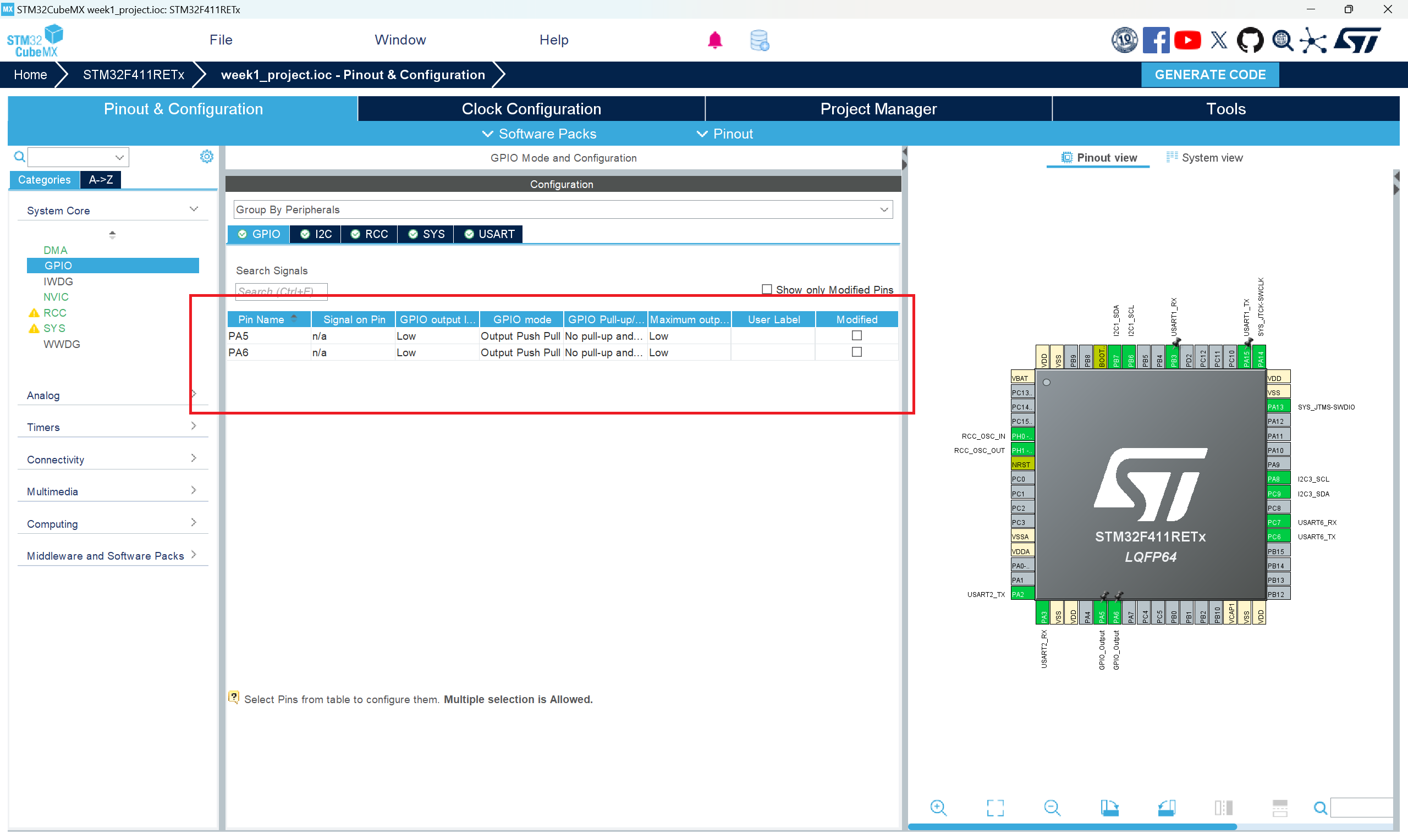This screenshot has height=840, width=1408.
Task: Enable Show only Modified Pins checkbox
Action: pyautogui.click(x=767, y=289)
